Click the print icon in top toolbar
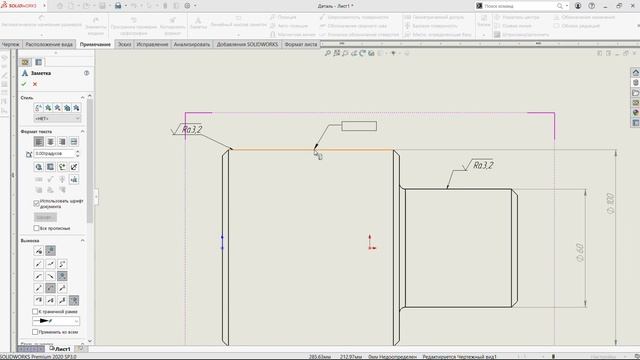This screenshot has height=360, width=640. point(118,6)
